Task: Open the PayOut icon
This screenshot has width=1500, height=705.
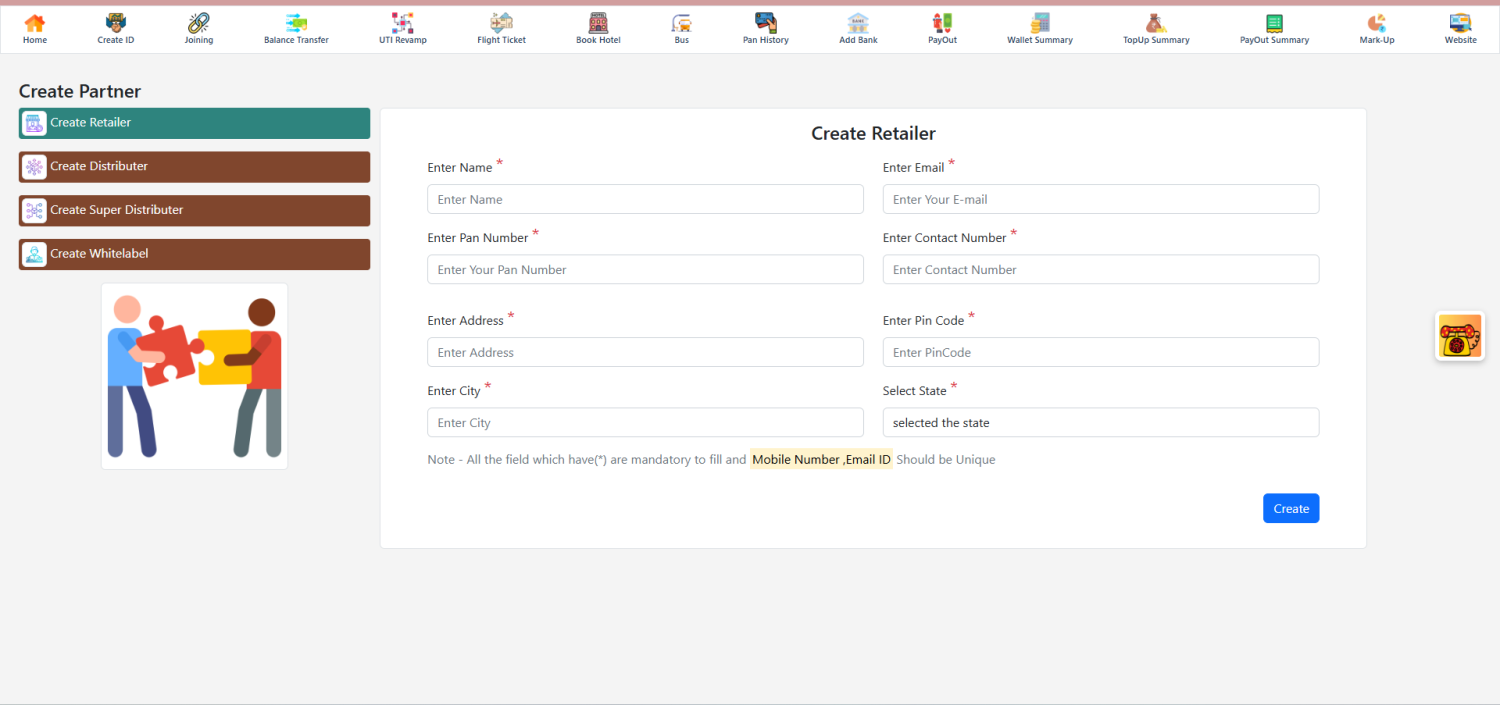Action: (942, 22)
